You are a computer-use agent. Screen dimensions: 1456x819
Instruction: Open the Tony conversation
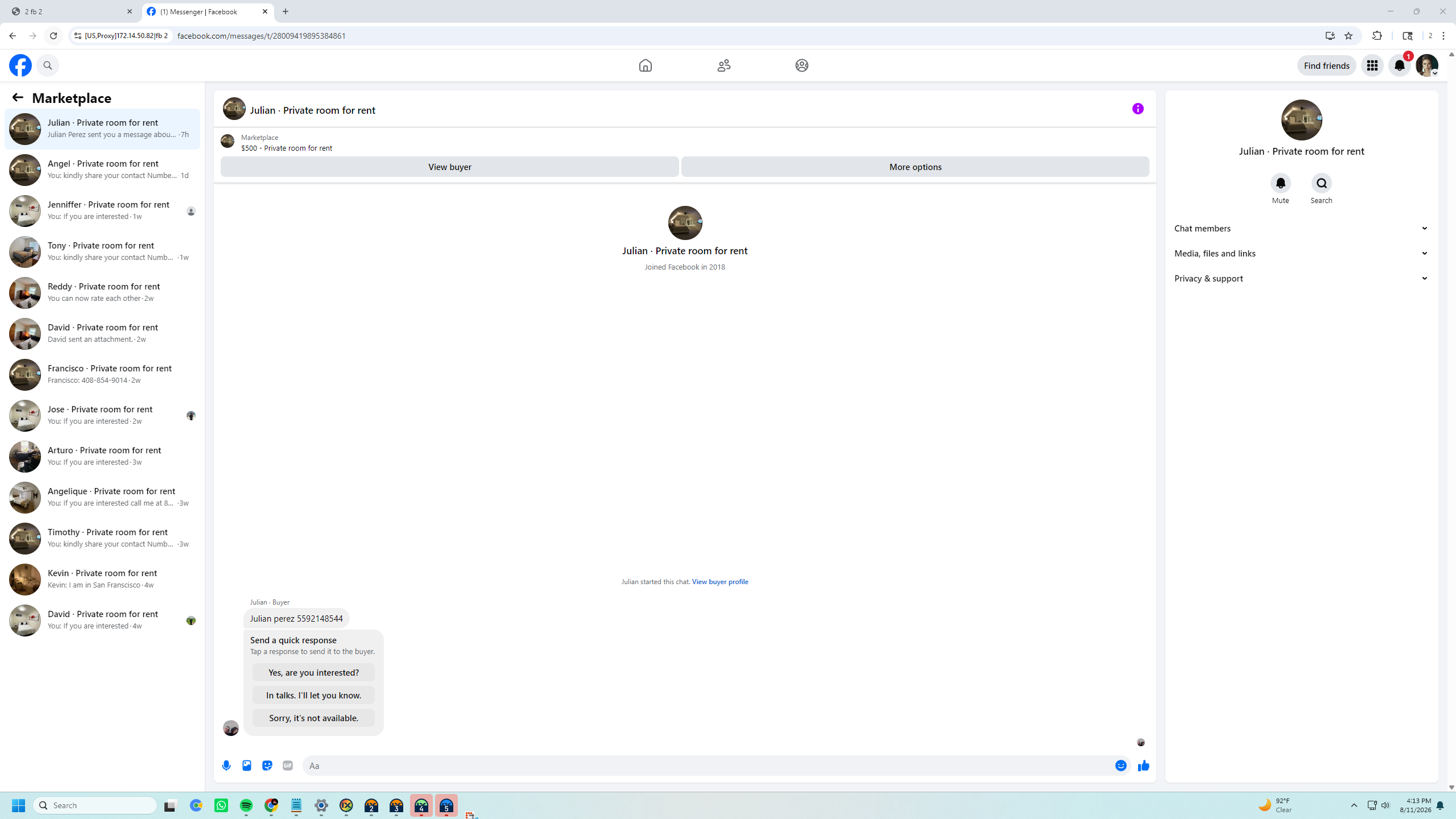[x=102, y=251]
